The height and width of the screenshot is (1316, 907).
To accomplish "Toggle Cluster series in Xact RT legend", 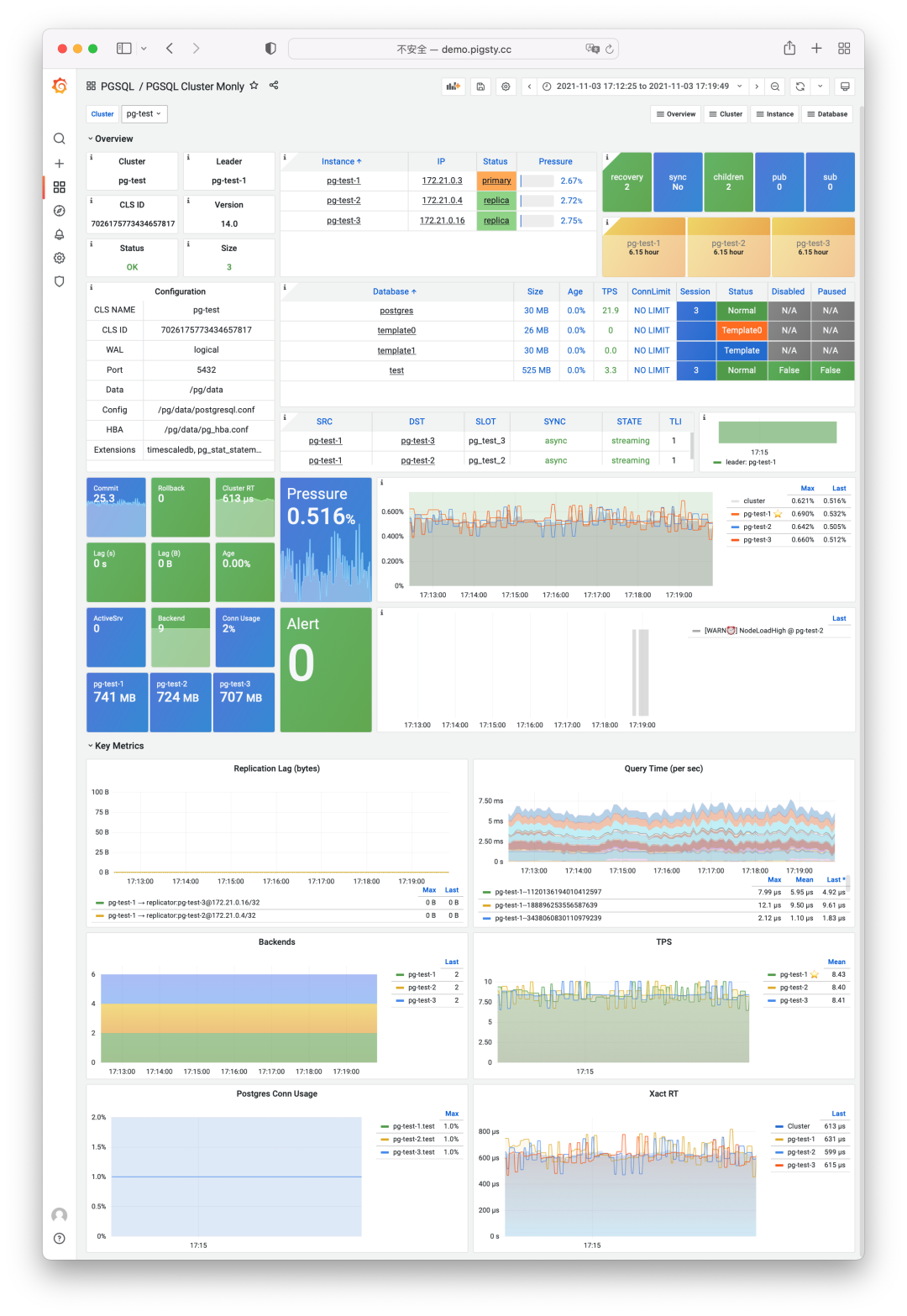I will (799, 1126).
